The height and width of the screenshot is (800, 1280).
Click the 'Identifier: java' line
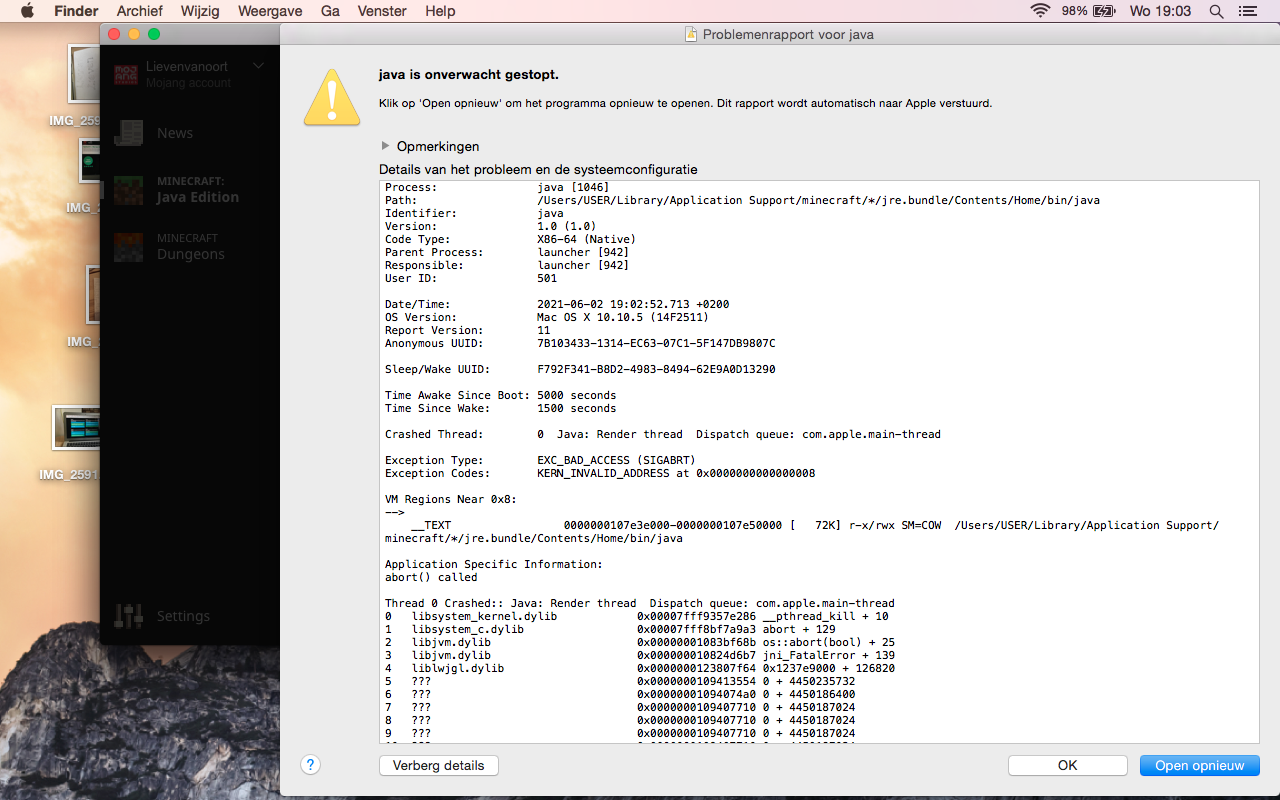[475, 213]
